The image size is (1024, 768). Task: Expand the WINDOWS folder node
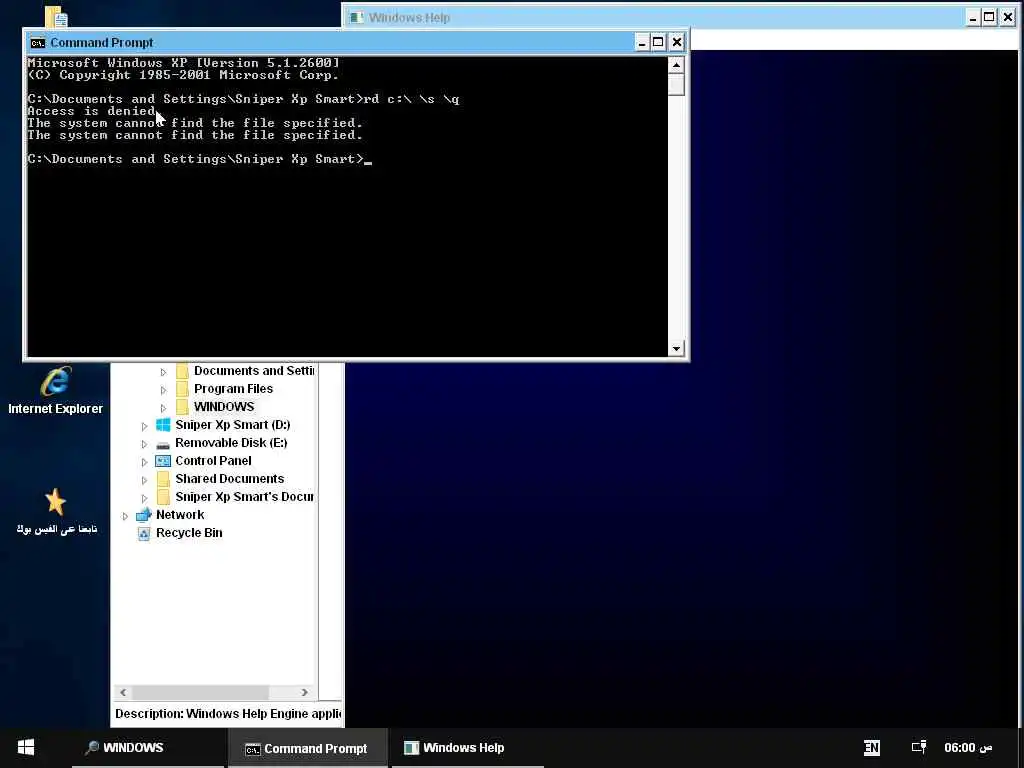tap(163, 408)
